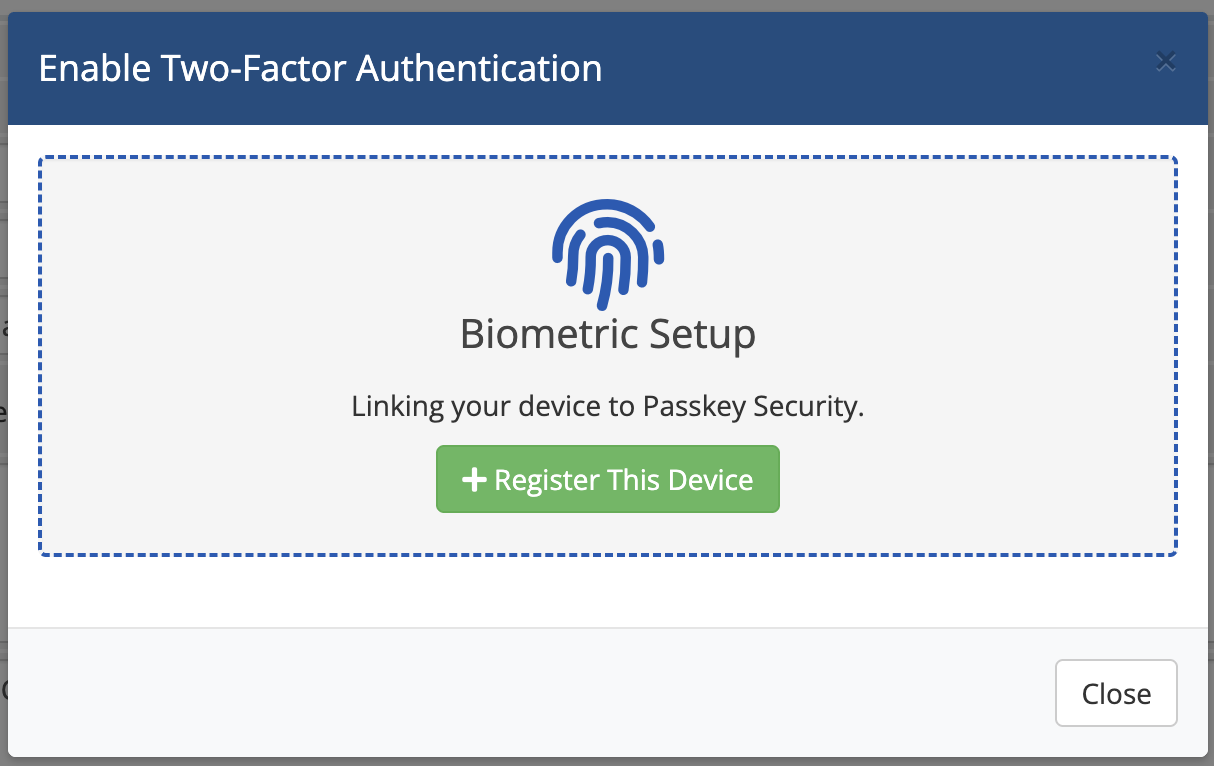Click the word Biometric in the heading
Screen dimensions: 1214x766
tap(542, 334)
